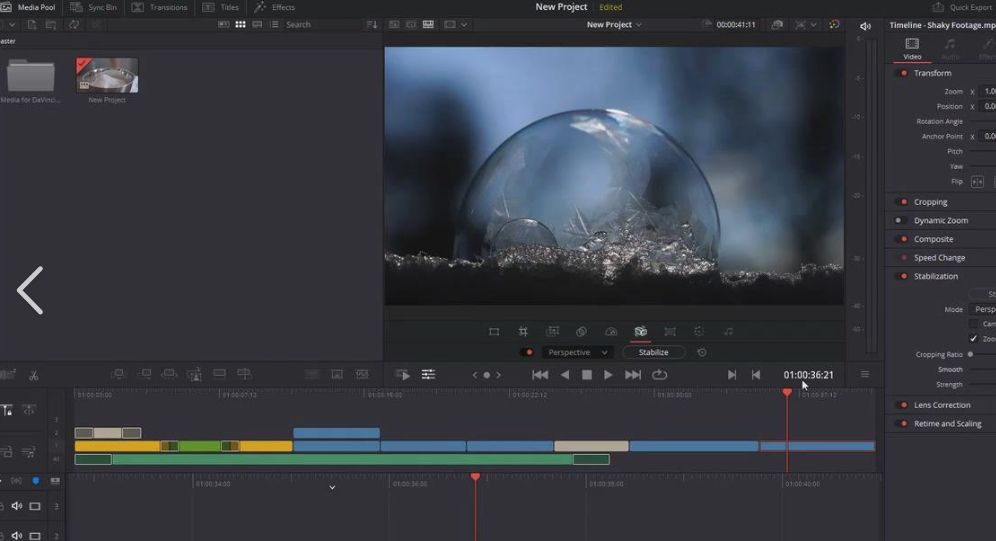Image resolution: width=996 pixels, height=541 pixels.
Task: Click the Go to Next Edit button
Action: [732, 375]
